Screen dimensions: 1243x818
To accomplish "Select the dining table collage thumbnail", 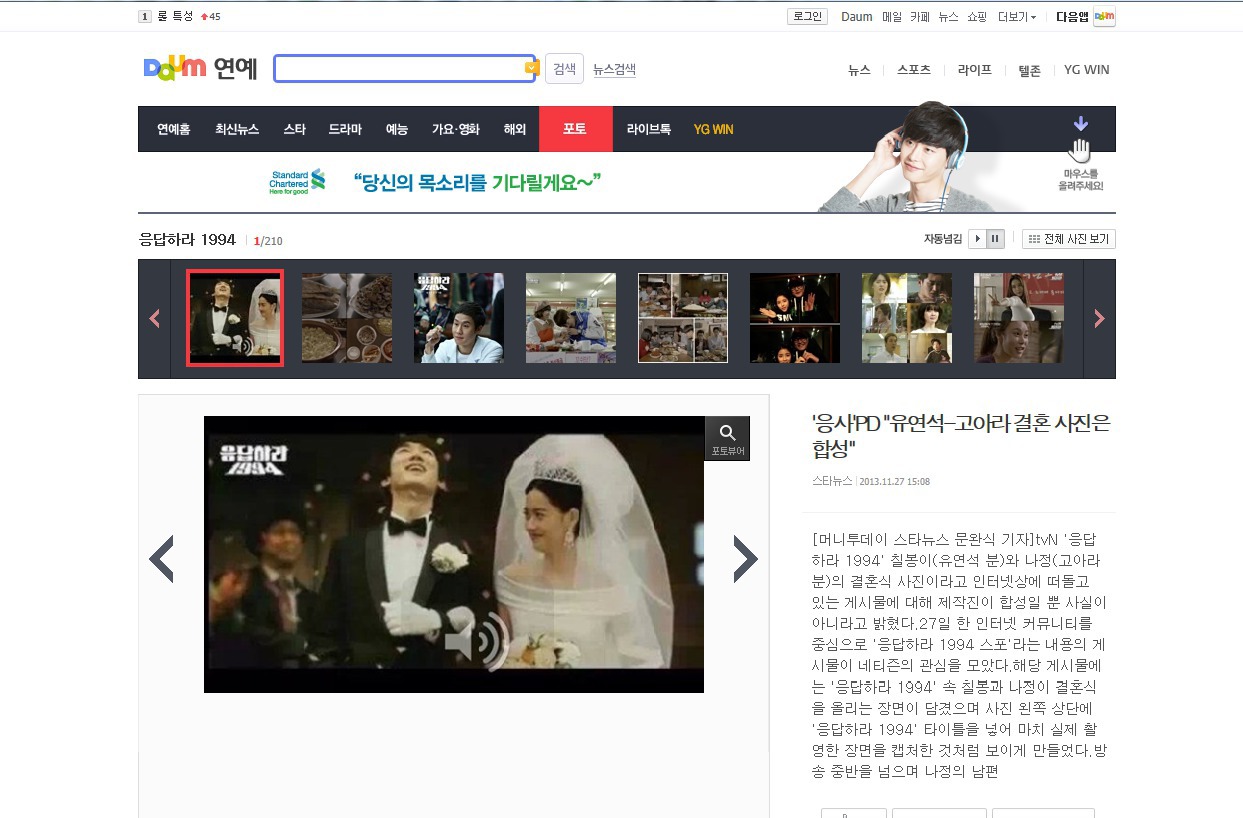I will (683, 318).
